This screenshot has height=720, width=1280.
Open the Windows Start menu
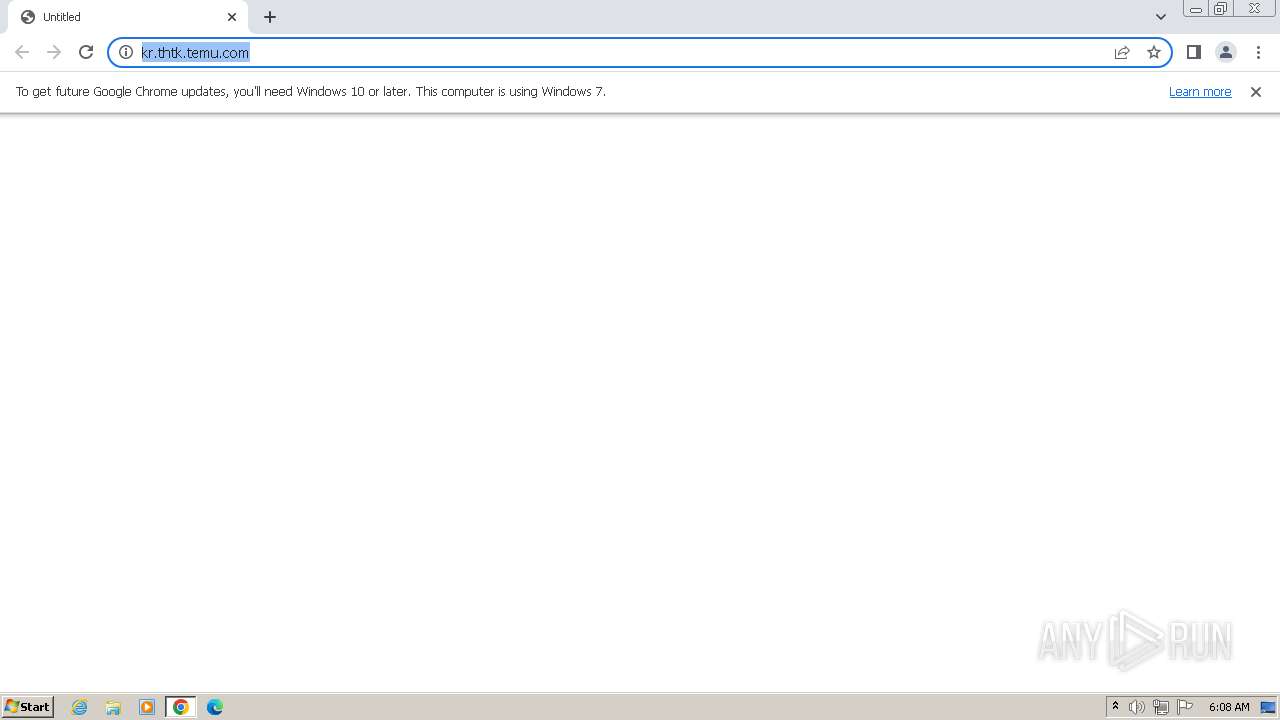click(28, 707)
